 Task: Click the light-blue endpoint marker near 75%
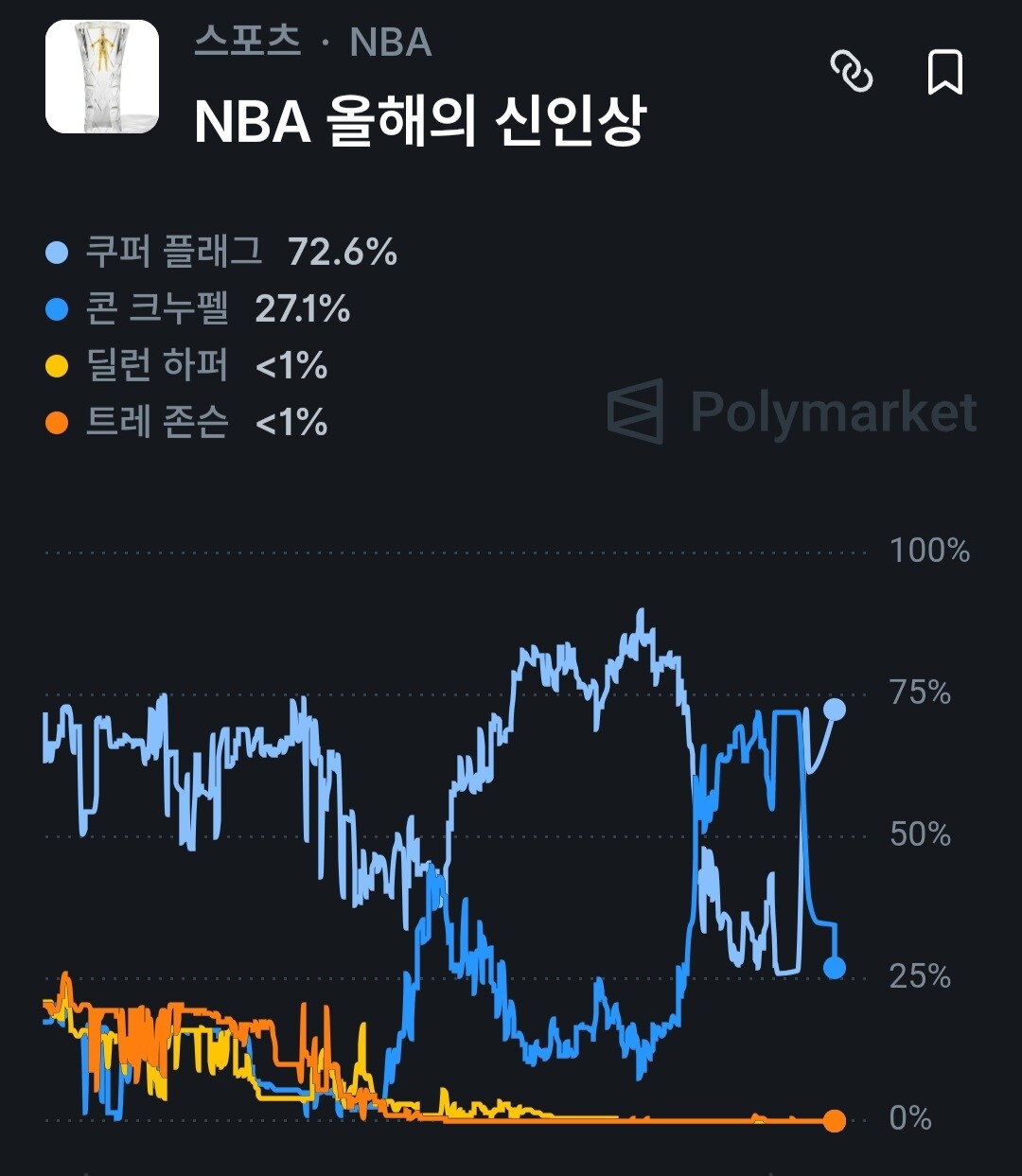835,710
